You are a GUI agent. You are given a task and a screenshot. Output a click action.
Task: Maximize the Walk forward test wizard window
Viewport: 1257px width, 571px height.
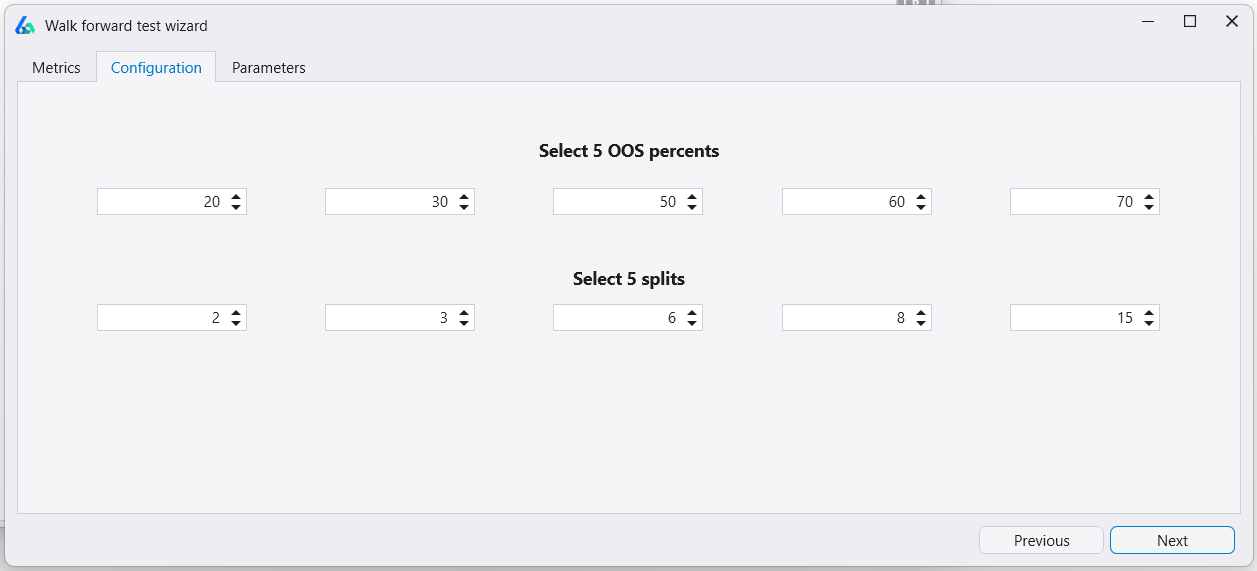(x=1190, y=21)
